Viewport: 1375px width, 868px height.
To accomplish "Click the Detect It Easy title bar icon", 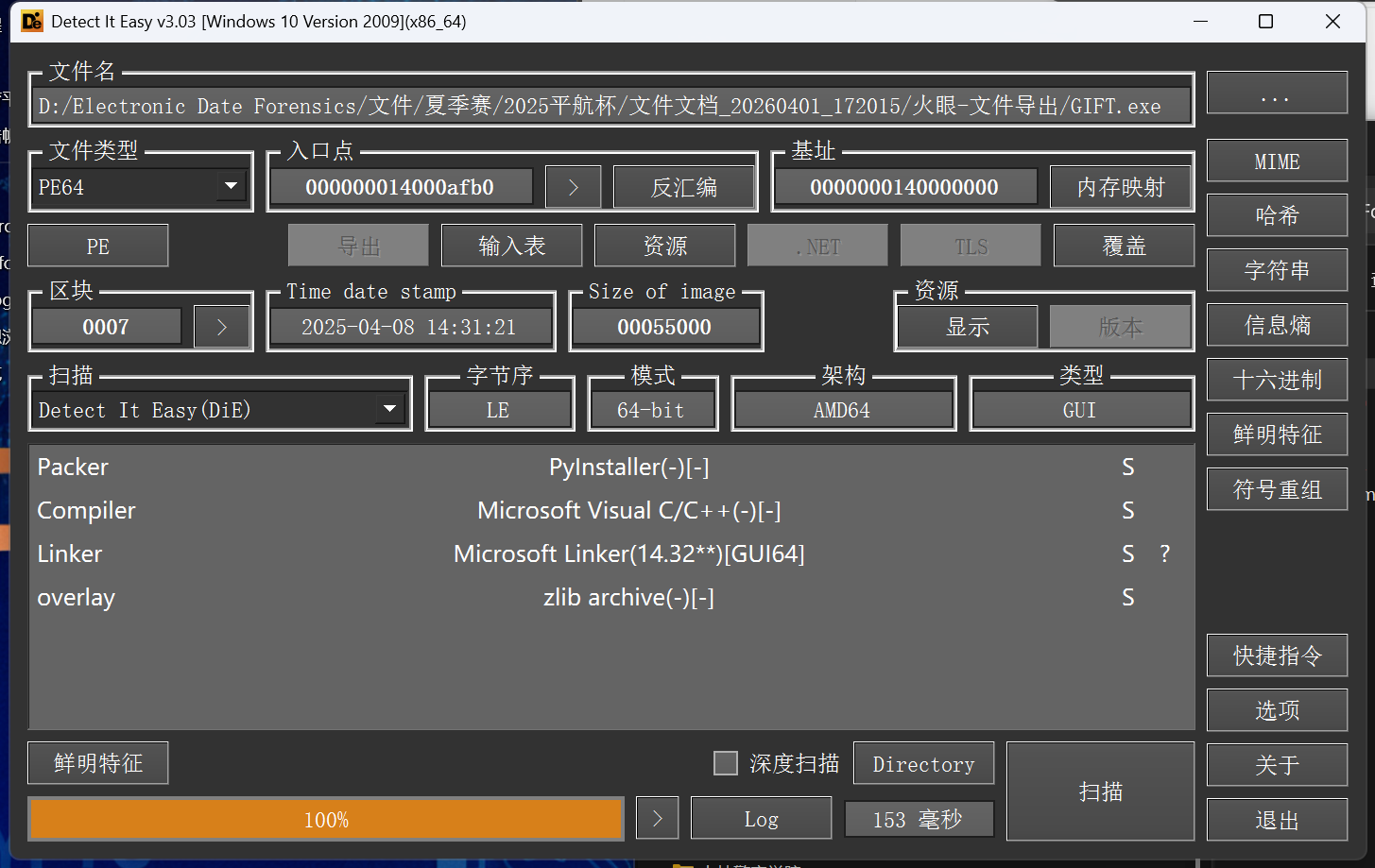I will pyautogui.click(x=32, y=21).
